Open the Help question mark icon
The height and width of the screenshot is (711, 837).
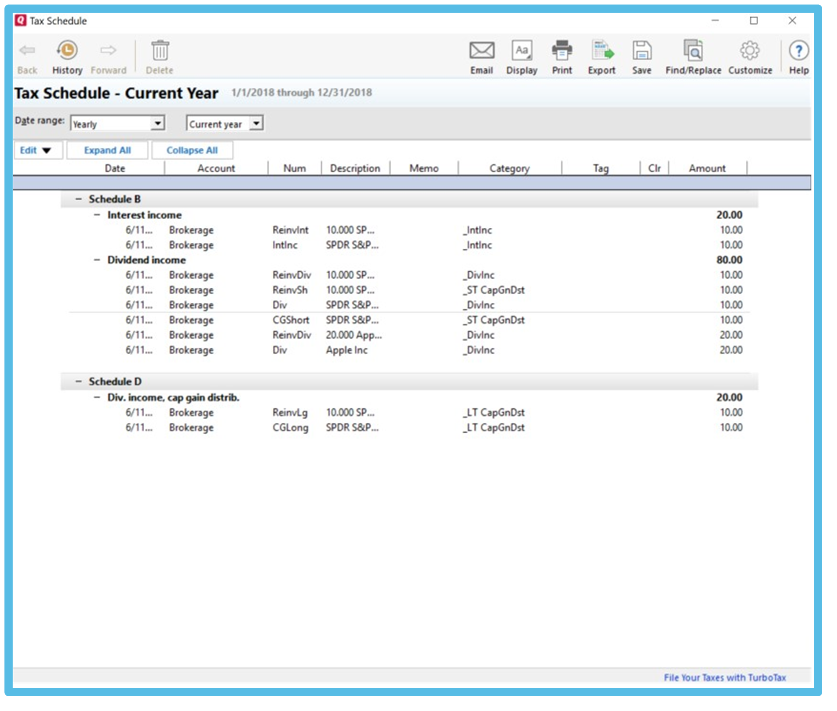(799, 51)
